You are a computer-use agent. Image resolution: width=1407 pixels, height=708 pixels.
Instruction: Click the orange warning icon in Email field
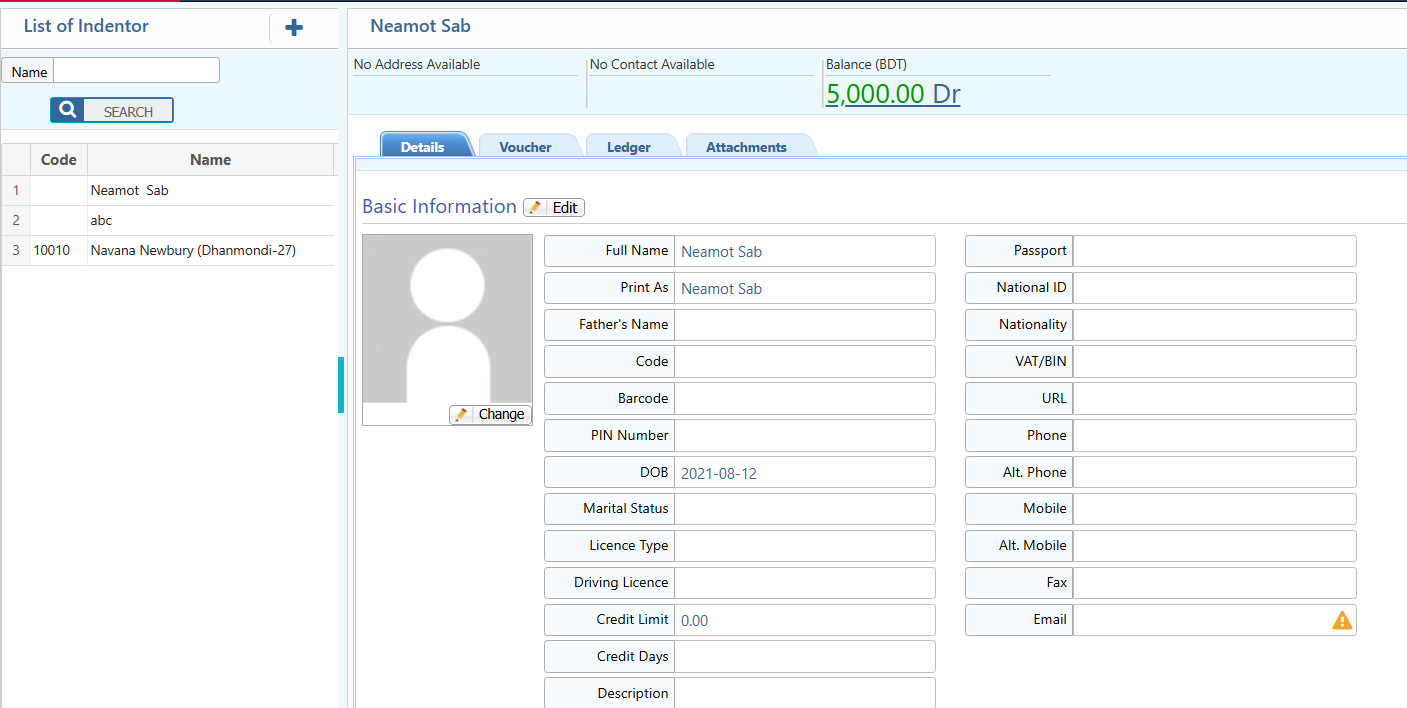pos(1341,620)
